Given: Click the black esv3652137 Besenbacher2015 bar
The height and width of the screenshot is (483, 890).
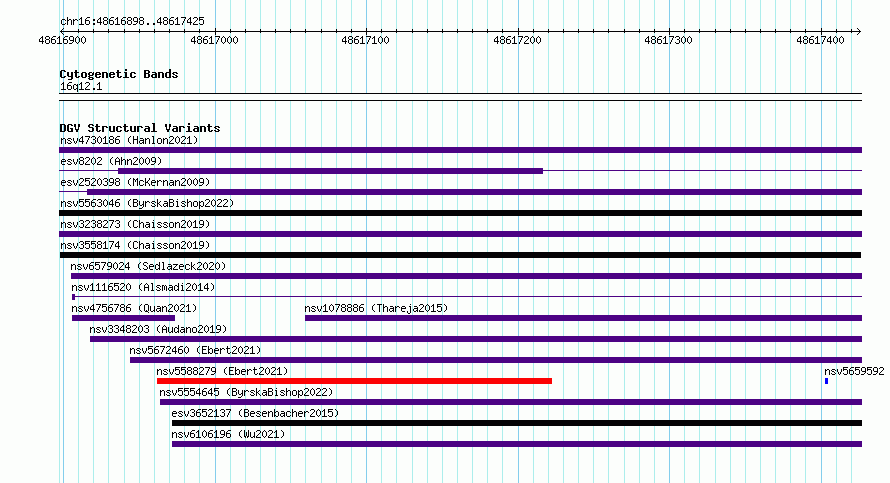Looking at the screenshot, I should click(517, 423).
